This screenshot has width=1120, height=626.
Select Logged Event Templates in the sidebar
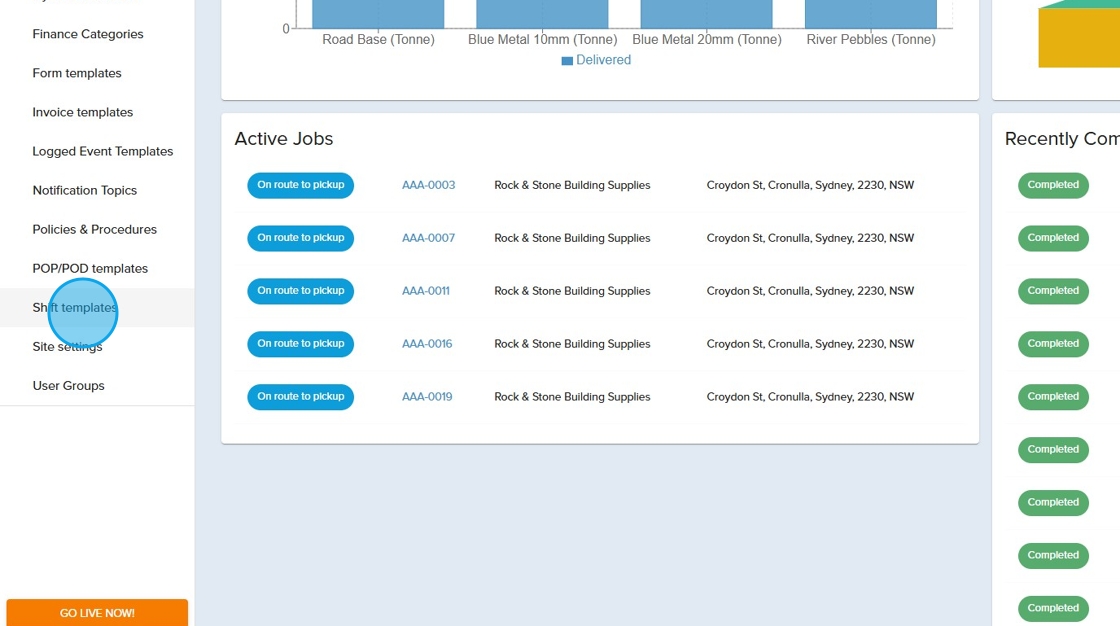coord(103,151)
